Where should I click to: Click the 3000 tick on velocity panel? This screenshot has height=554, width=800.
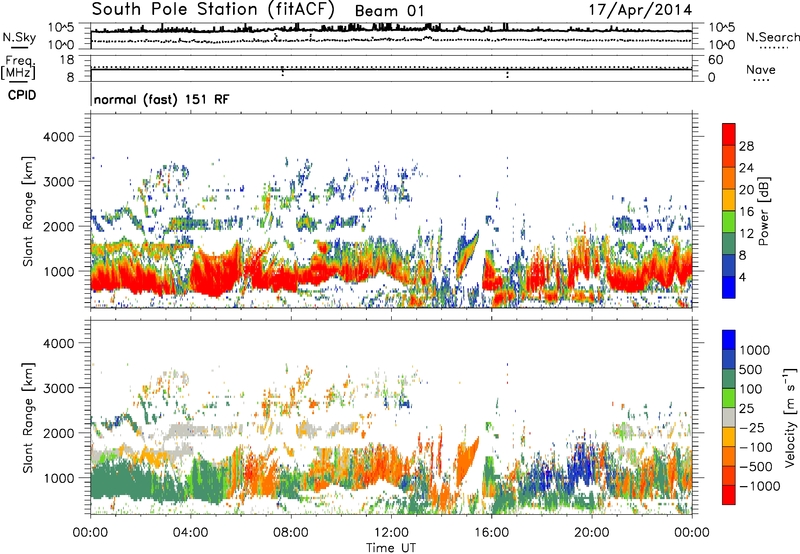58,388
